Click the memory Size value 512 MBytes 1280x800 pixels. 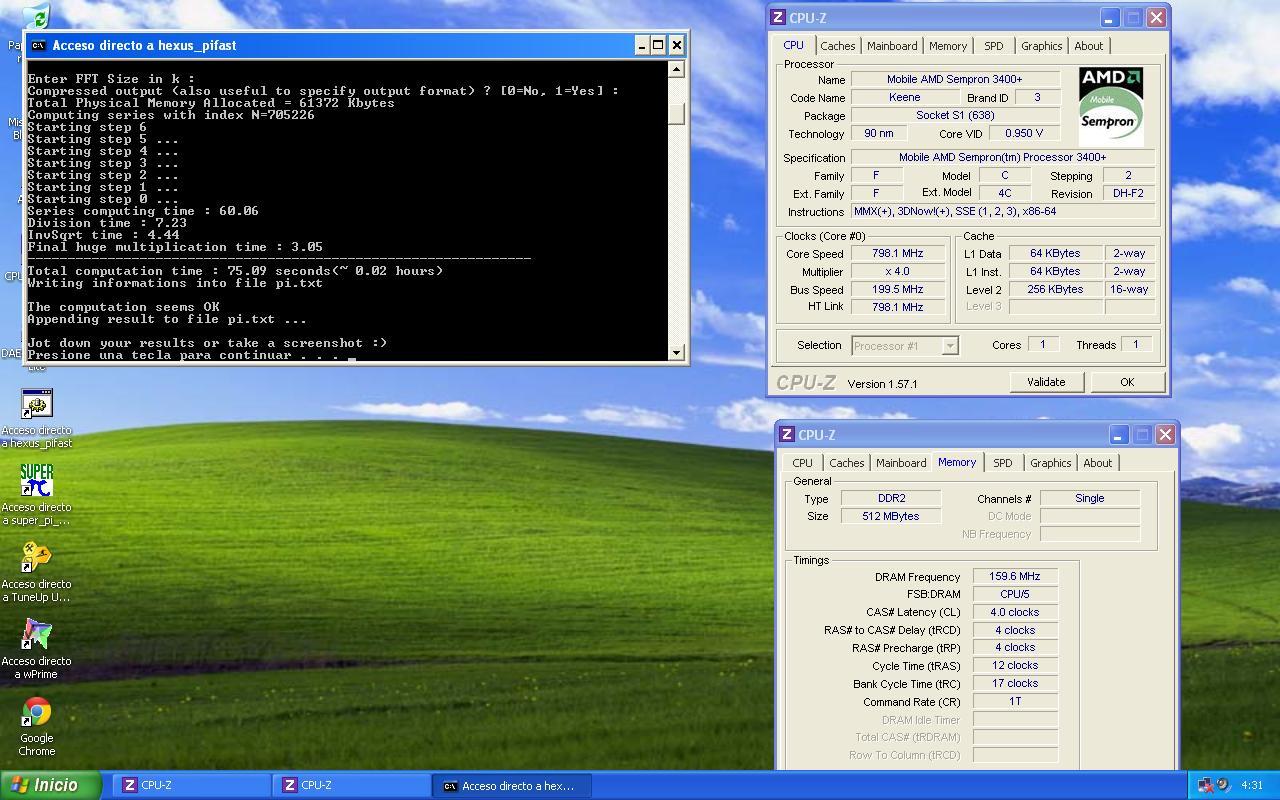point(891,516)
